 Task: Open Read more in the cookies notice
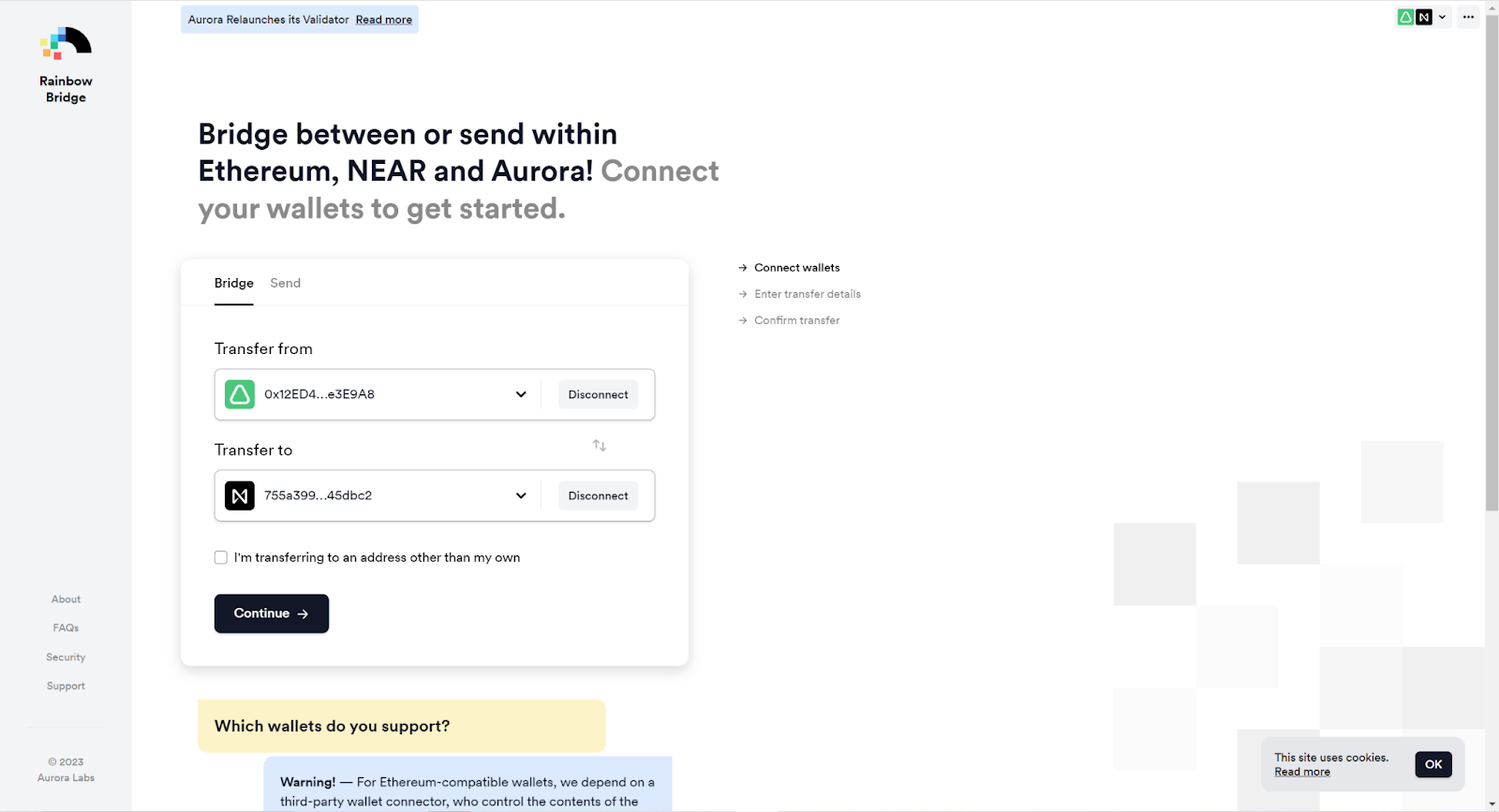[x=1302, y=772]
